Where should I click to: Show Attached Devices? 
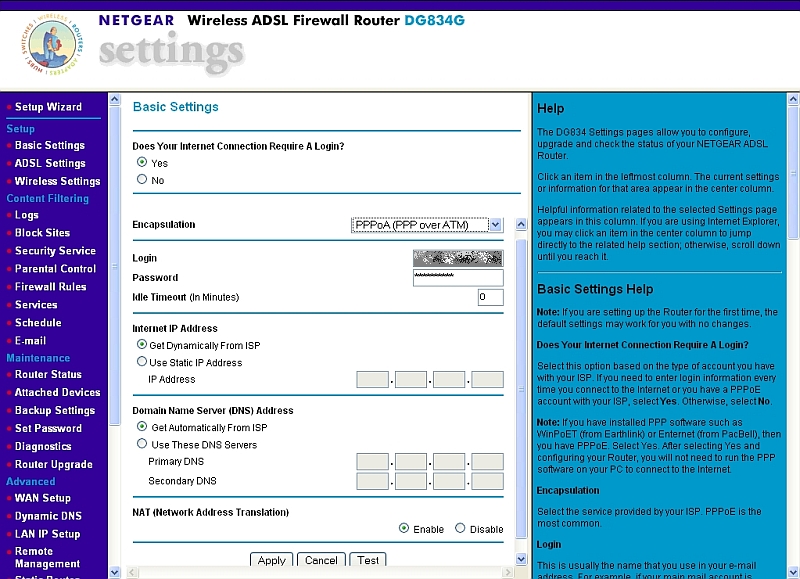pos(57,393)
